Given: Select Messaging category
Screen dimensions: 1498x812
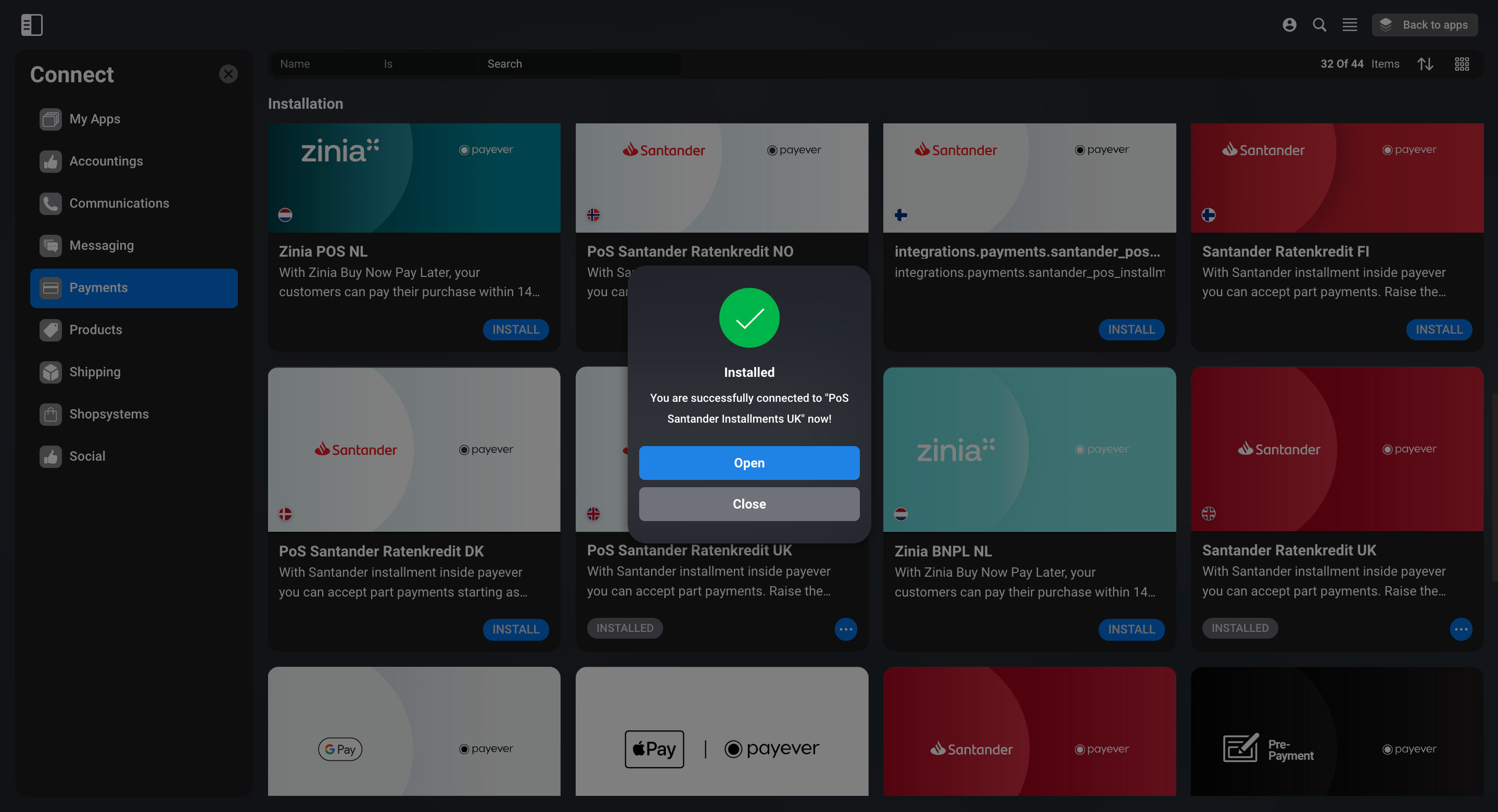Looking at the screenshot, I should (134, 246).
